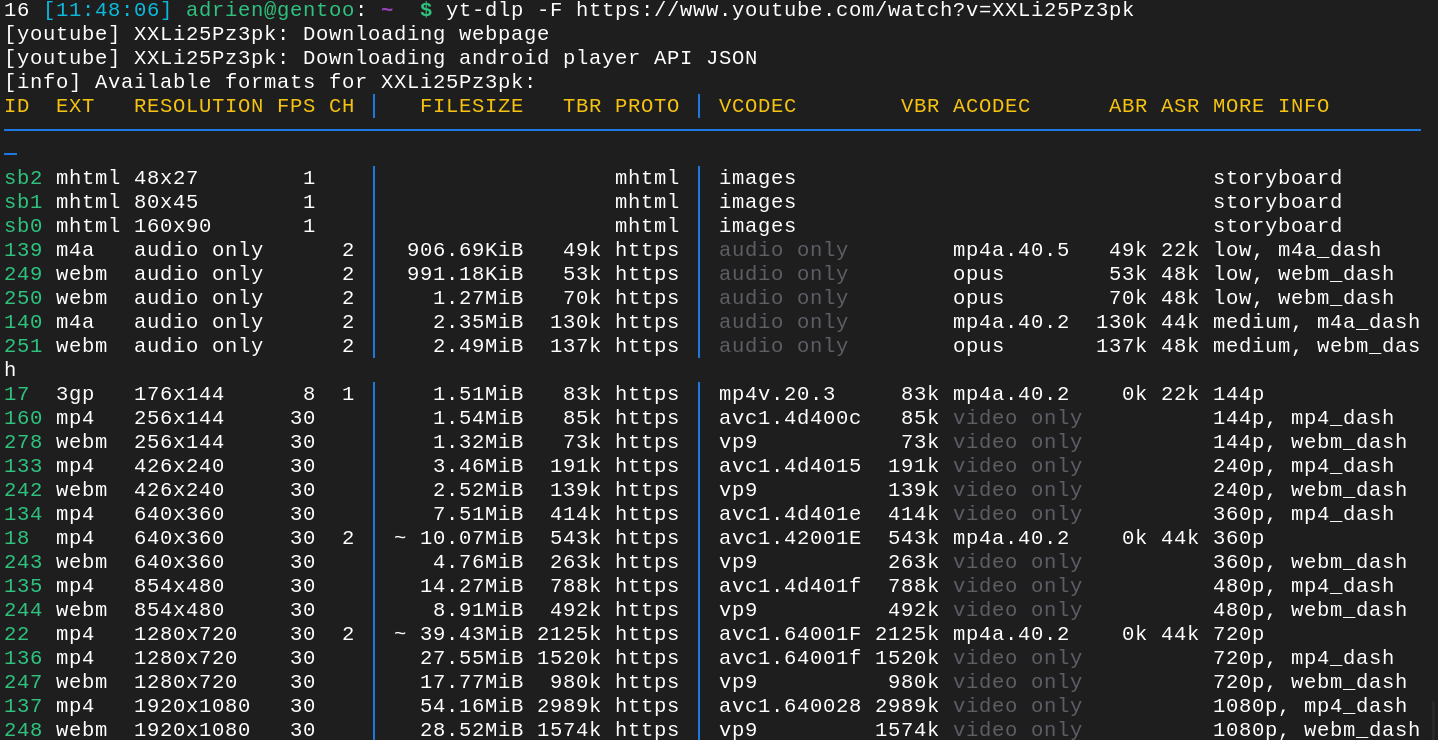Click format ID 137

(23, 706)
